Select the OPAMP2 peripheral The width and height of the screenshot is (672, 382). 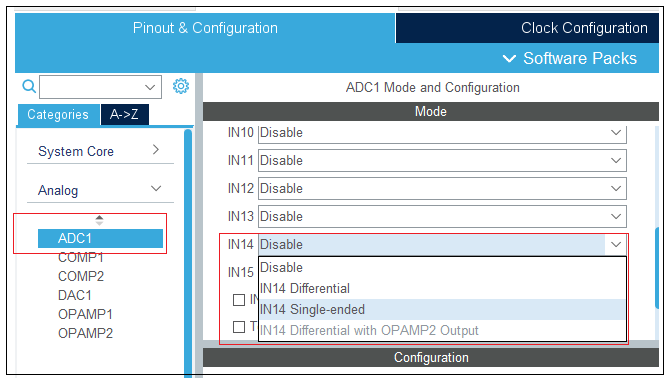click(85, 333)
